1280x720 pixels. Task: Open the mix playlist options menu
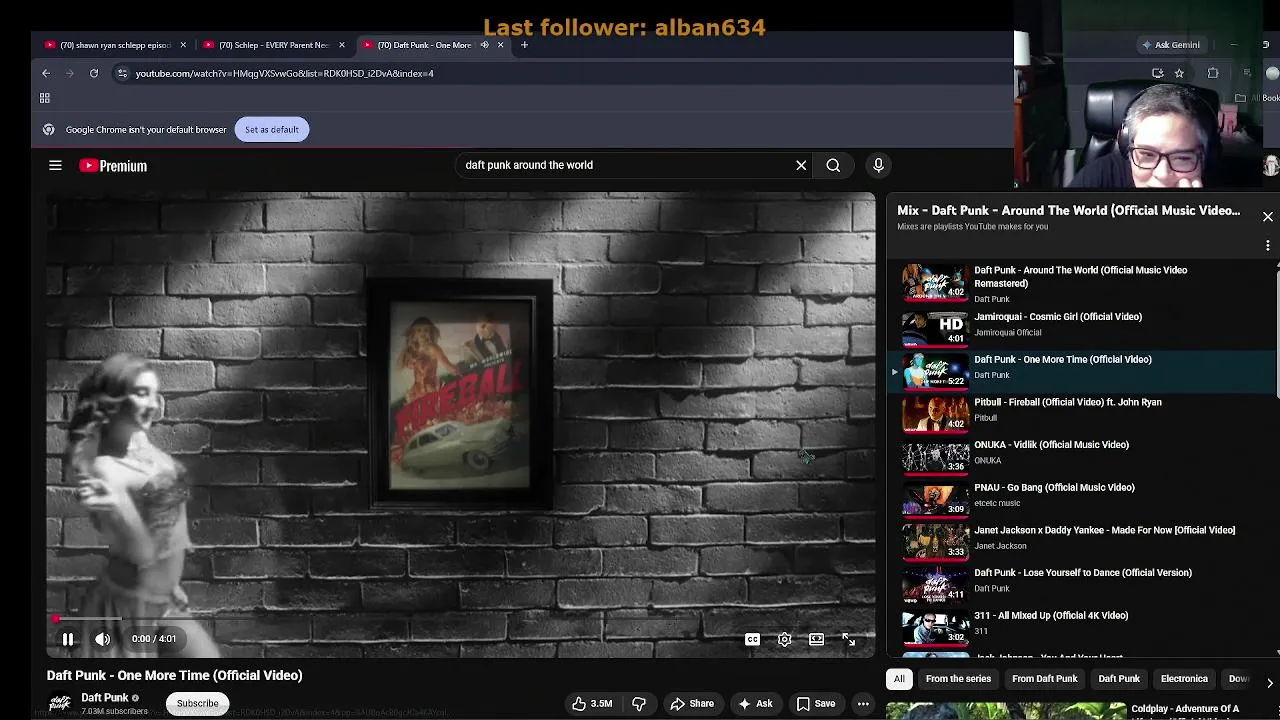(1268, 245)
